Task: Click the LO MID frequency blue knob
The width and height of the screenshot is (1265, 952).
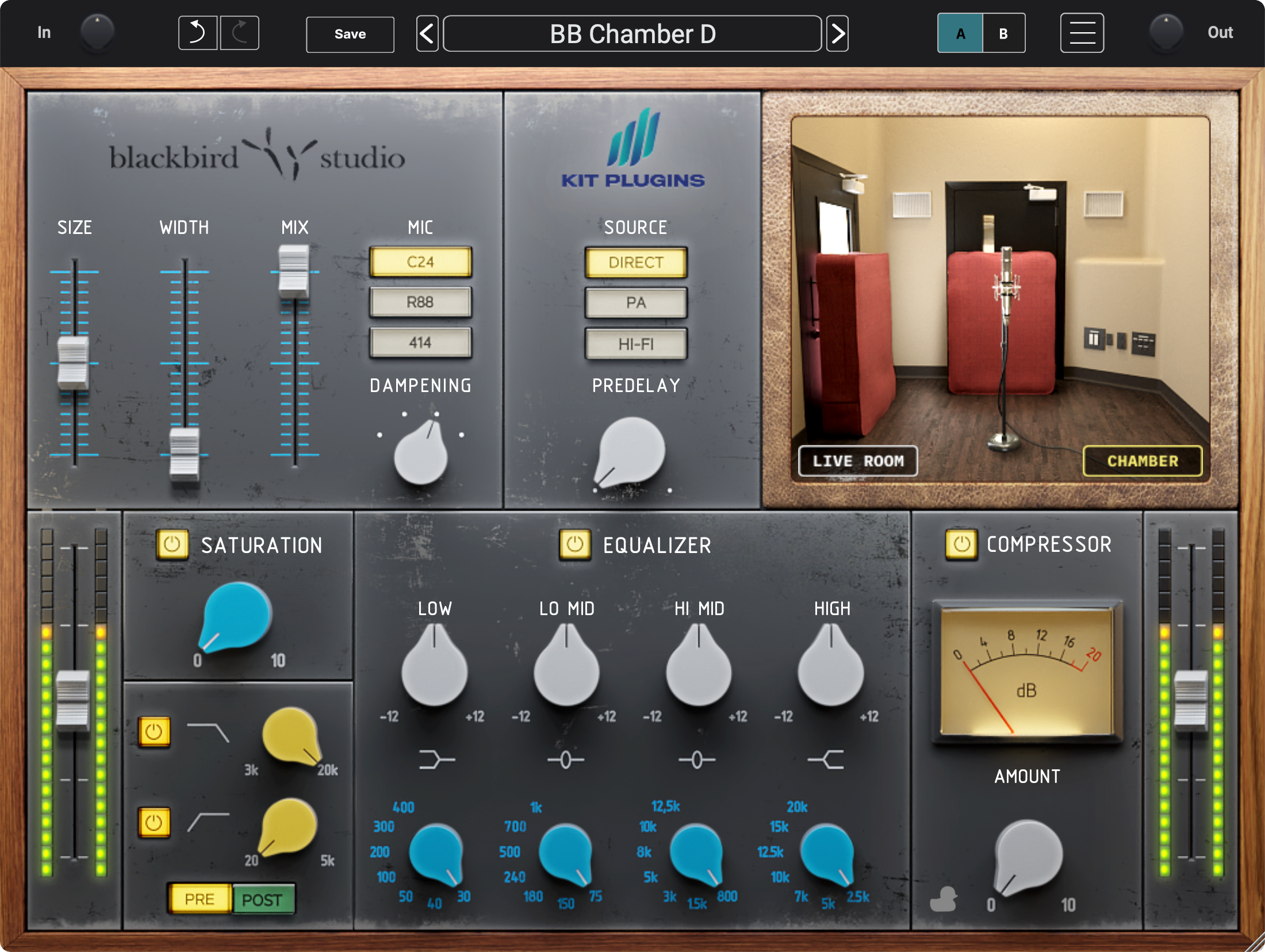Action: [x=566, y=854]
